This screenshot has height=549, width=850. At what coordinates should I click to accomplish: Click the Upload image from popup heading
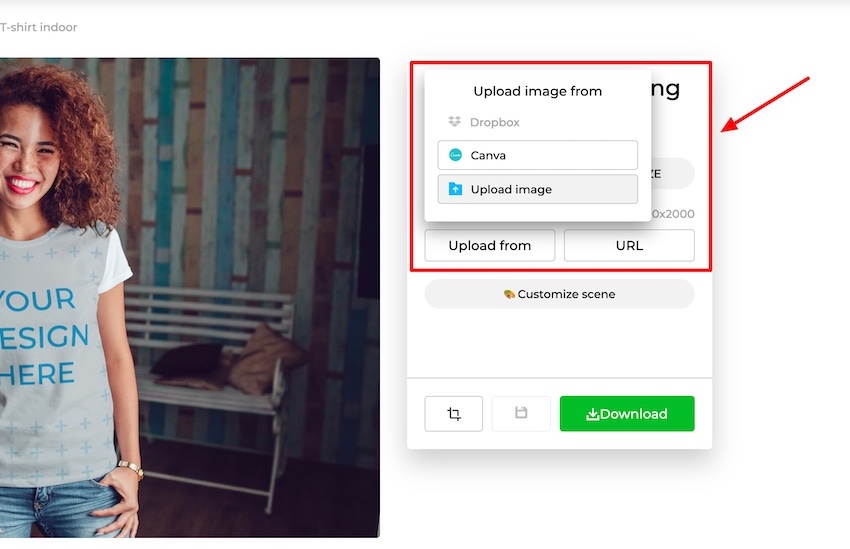click(538, 91)
